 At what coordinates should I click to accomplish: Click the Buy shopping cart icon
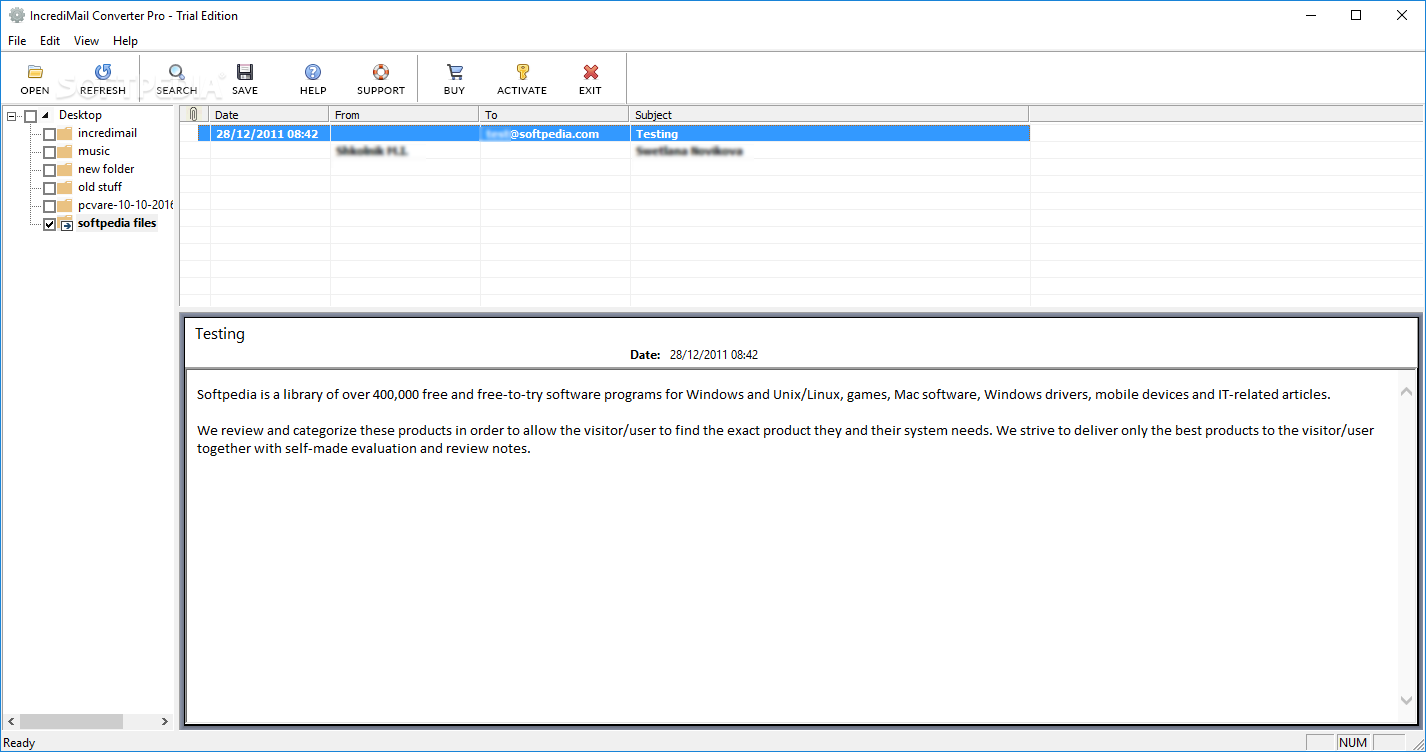(x=455, y=72)
